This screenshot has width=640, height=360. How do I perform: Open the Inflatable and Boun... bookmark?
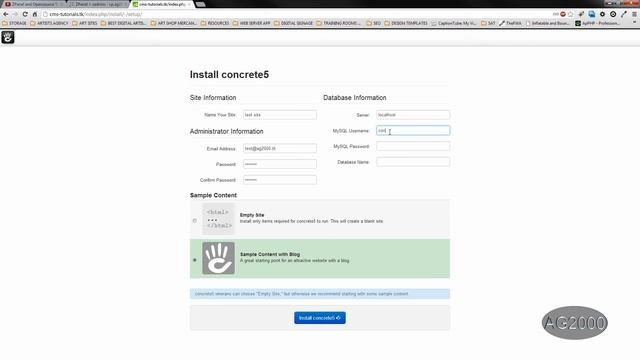click(547, 23)
